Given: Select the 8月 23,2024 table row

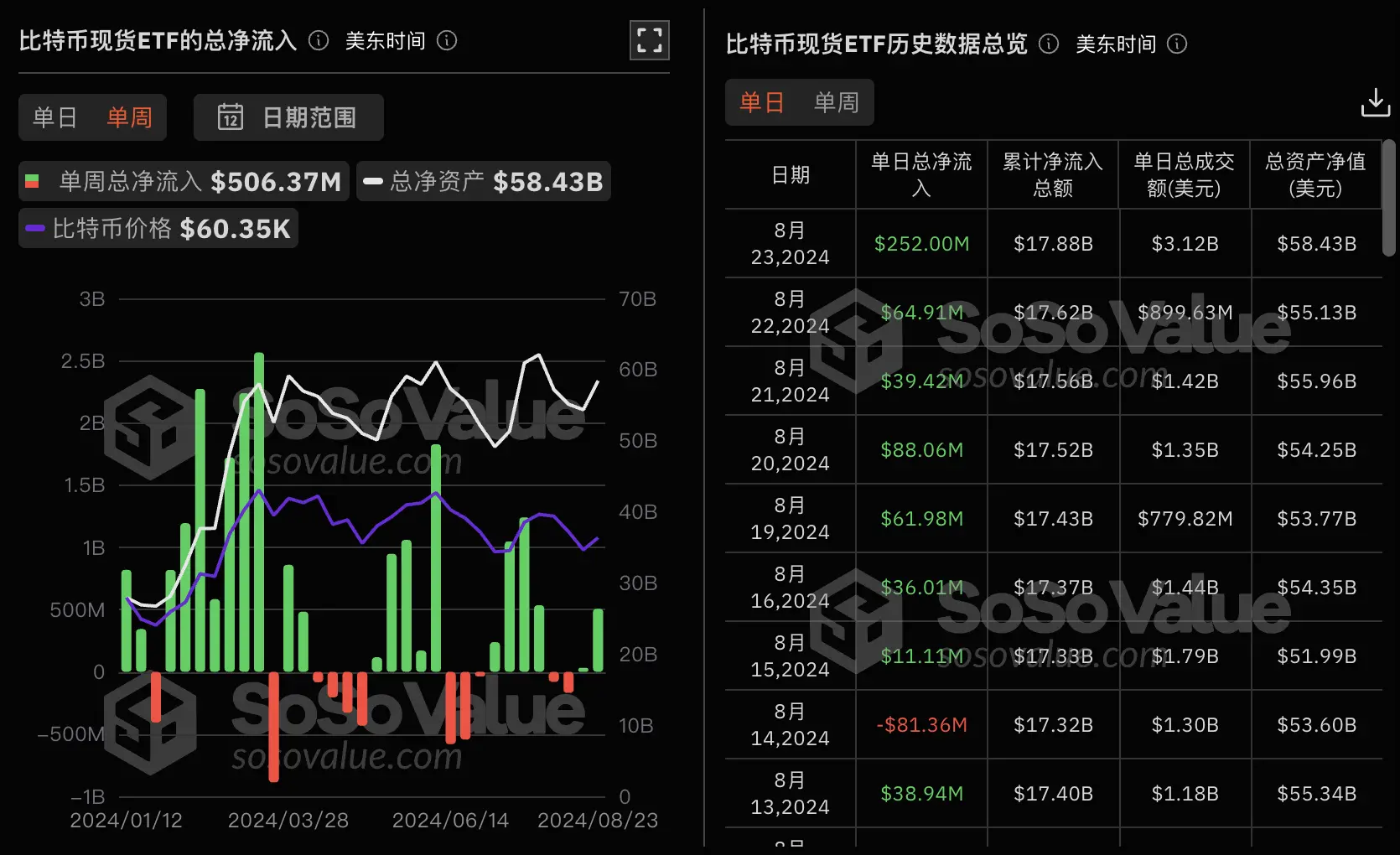Looking at the screenshot, I should point(788,243).
